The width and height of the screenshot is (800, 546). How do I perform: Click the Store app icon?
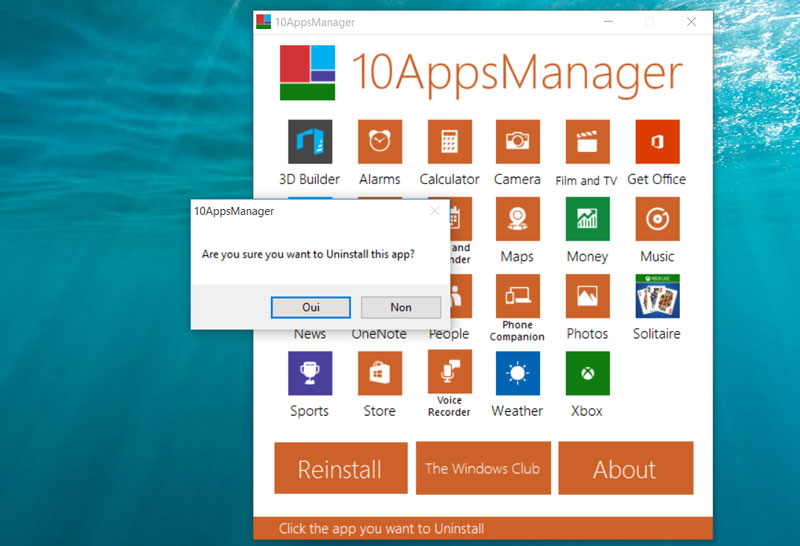[380, 373]
